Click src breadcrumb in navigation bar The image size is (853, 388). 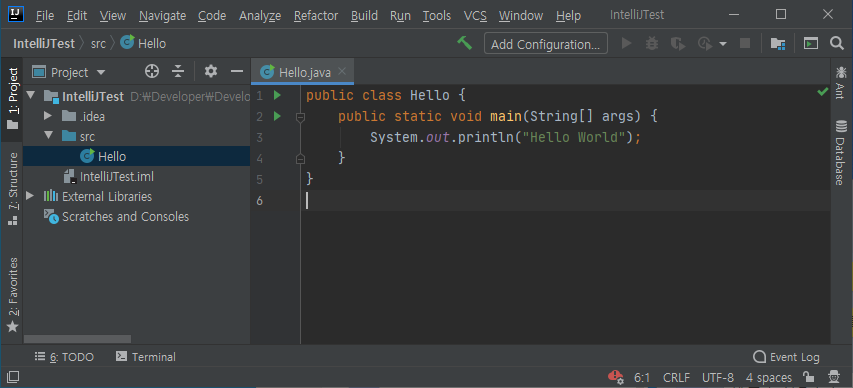tap(98, 44)
